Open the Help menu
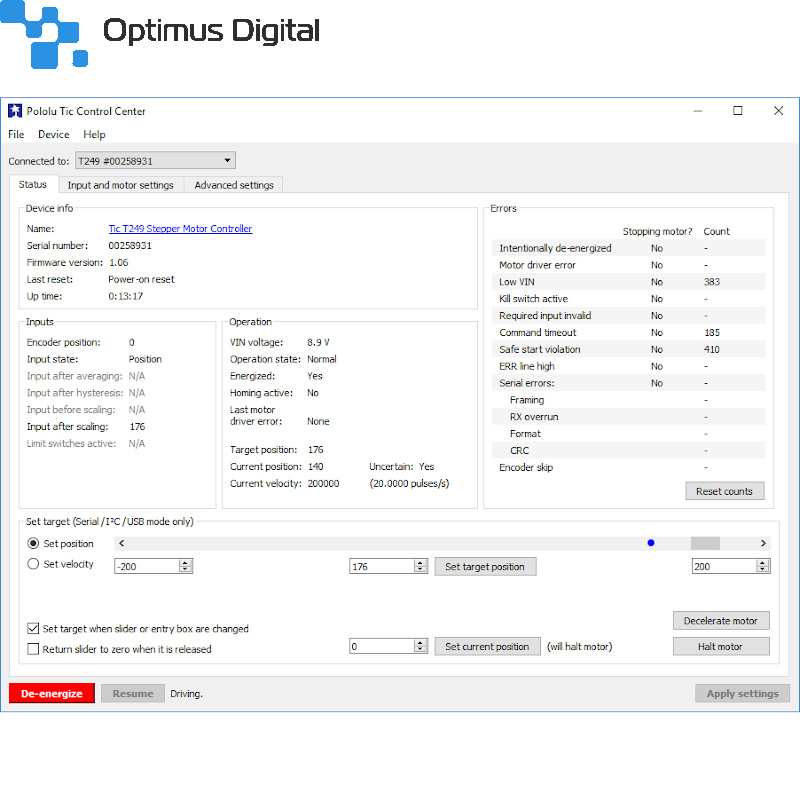Viewport: 800px width, 800px height. tap(94, 134)
